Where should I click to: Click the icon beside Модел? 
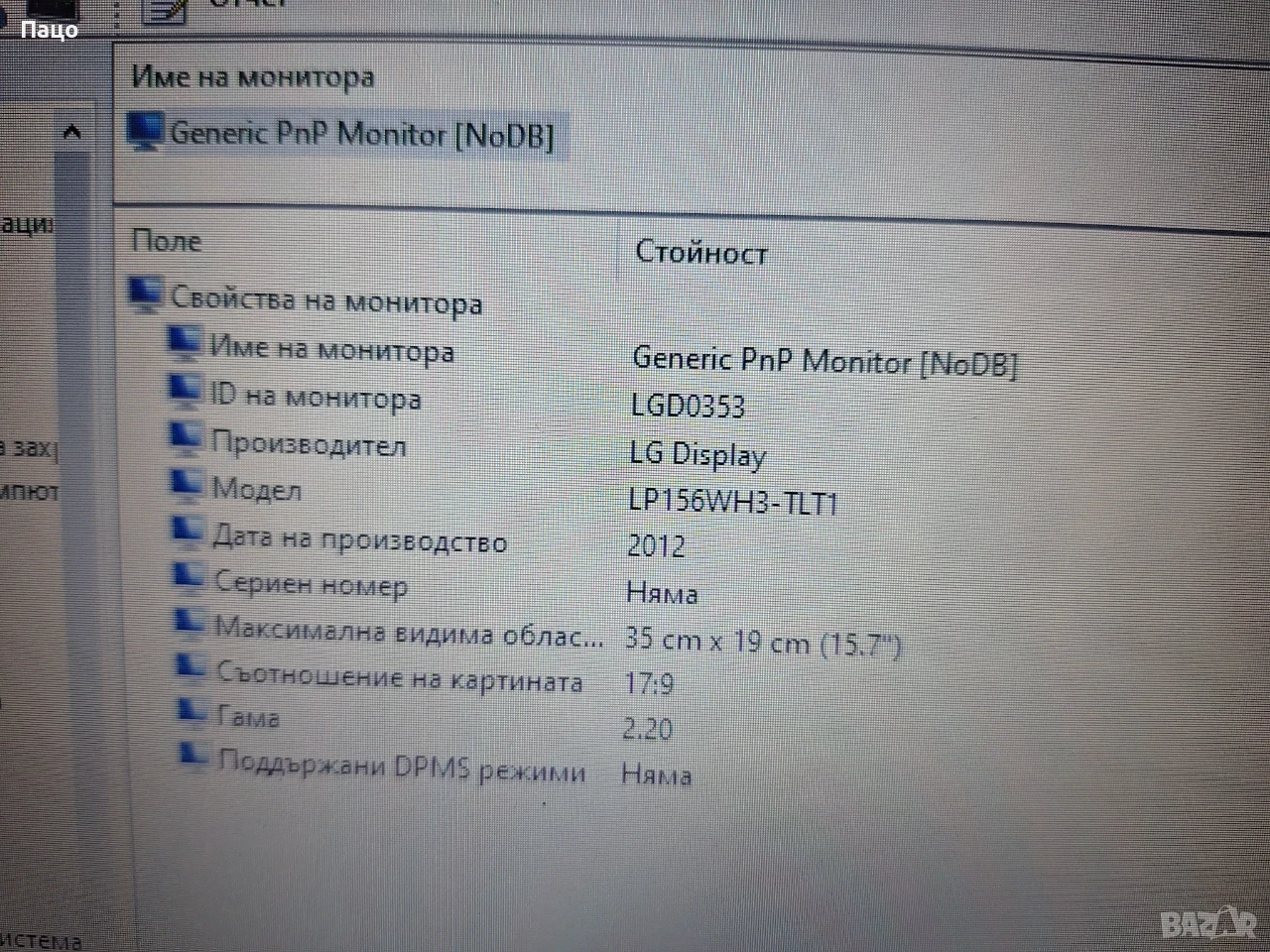pyautogui.click(x=188, y=483)
